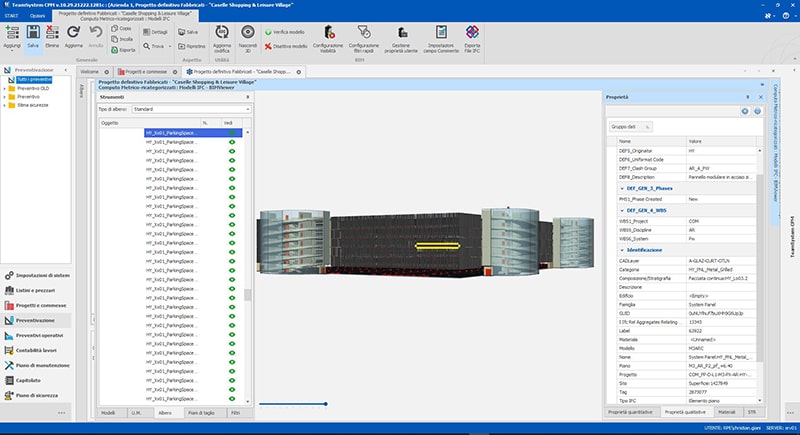The height and width of the screenshot is (435, 800).
Task: Click the Proprietà table vertical scrollbar
Action: (x=760, y=268)
